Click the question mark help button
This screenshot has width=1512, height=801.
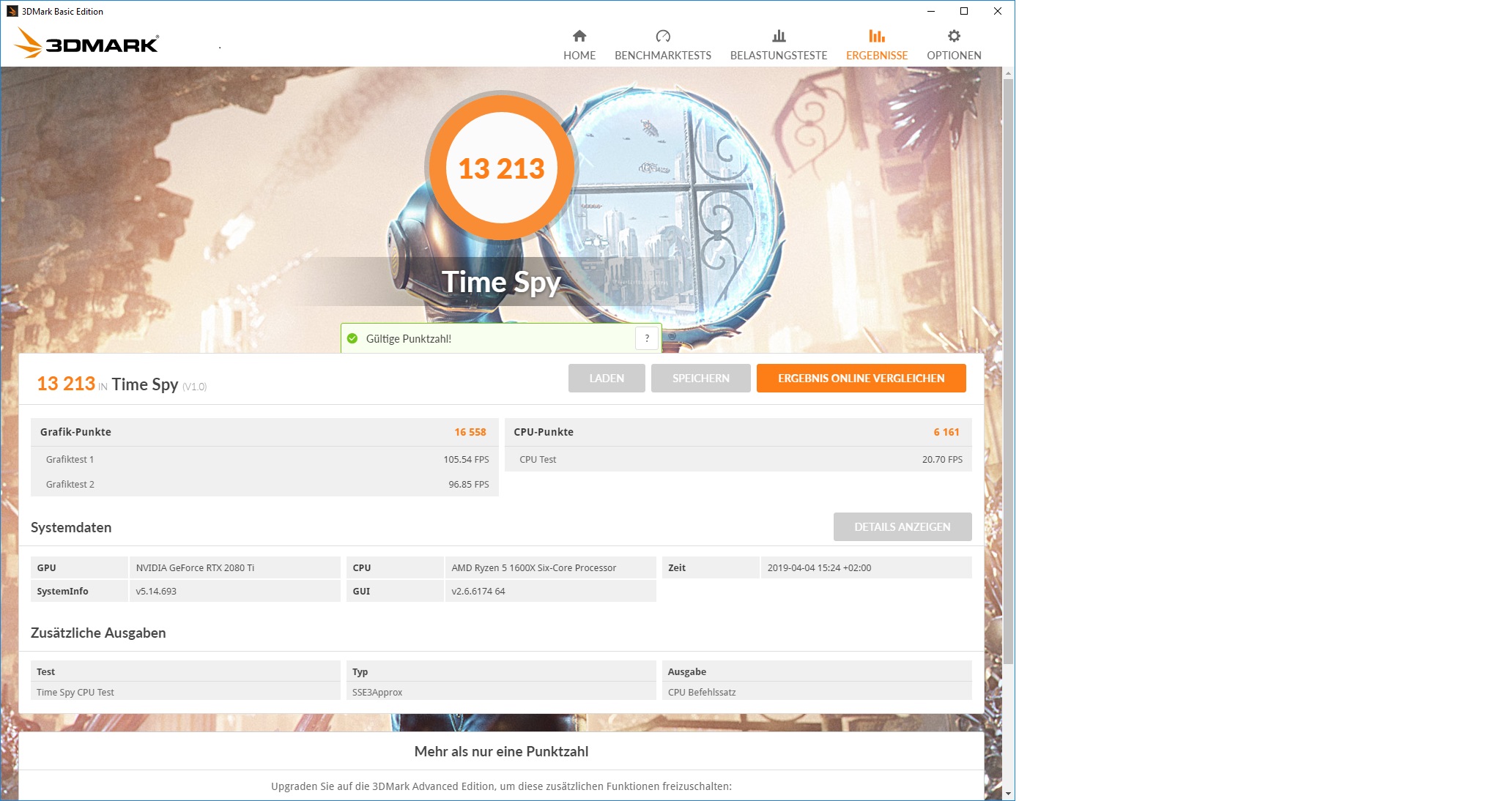click(x=647, y=338)
